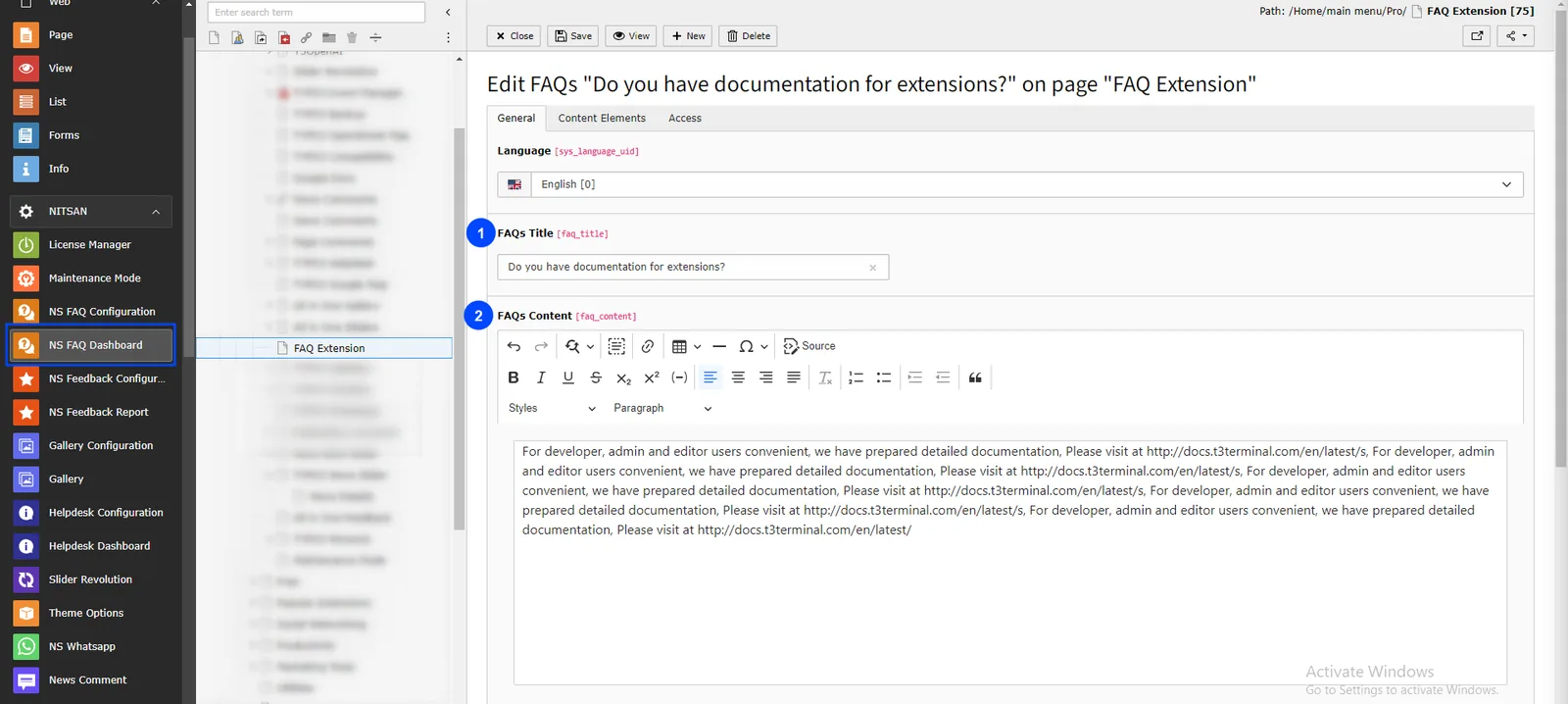
Task: Toggle justify text alignment
Action: [794, 377]
